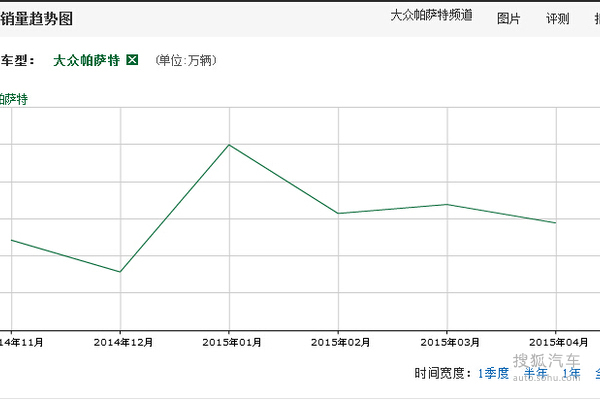Screen dimensions: 600x400
Task: Set time width to 1年
Action: click(571, 373)
